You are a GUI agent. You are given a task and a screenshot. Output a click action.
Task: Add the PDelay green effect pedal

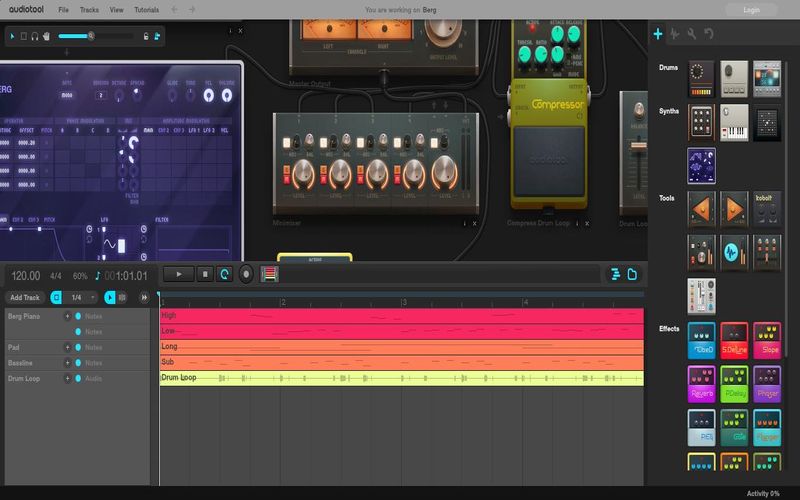(x=734, y=384)
